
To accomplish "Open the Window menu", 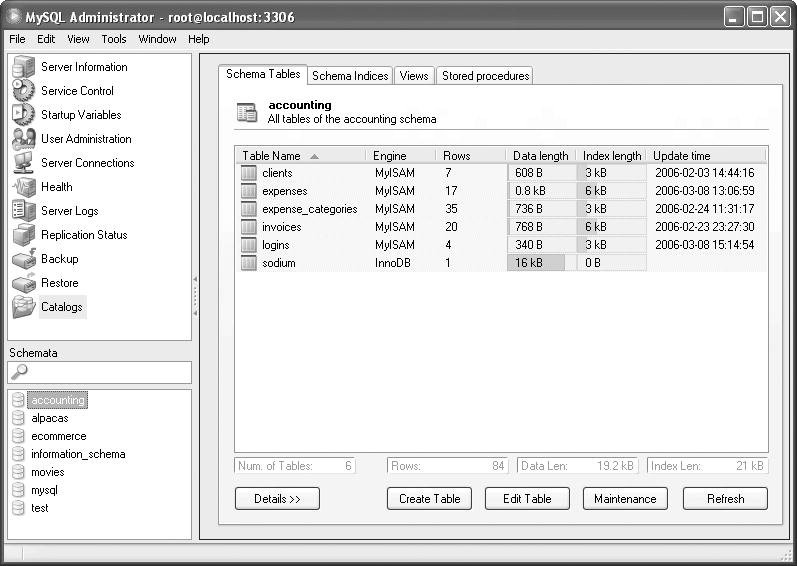I will pyautogui.click(x=158, y=39).
